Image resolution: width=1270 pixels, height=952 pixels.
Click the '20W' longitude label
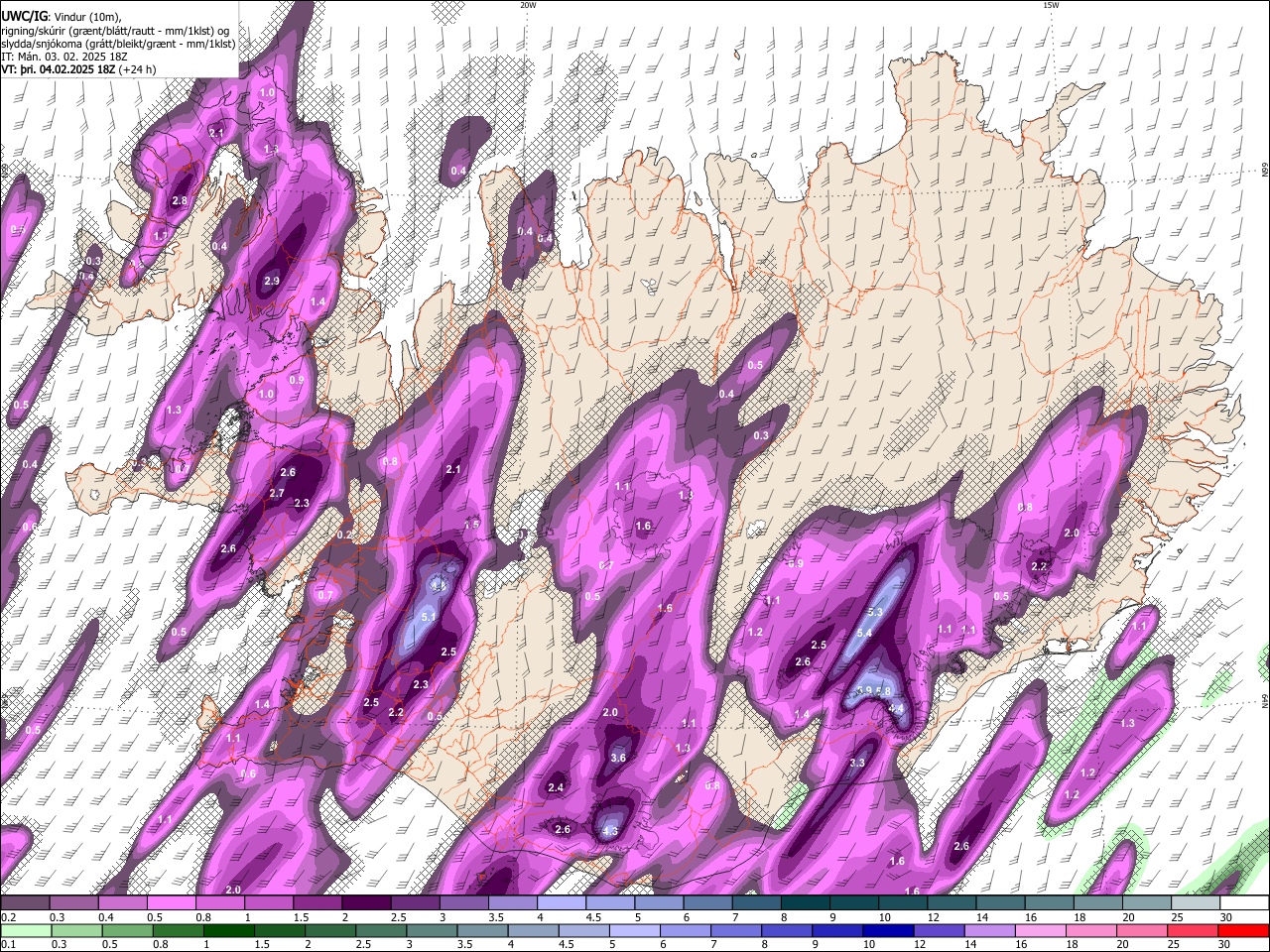(x=528, y=5)
